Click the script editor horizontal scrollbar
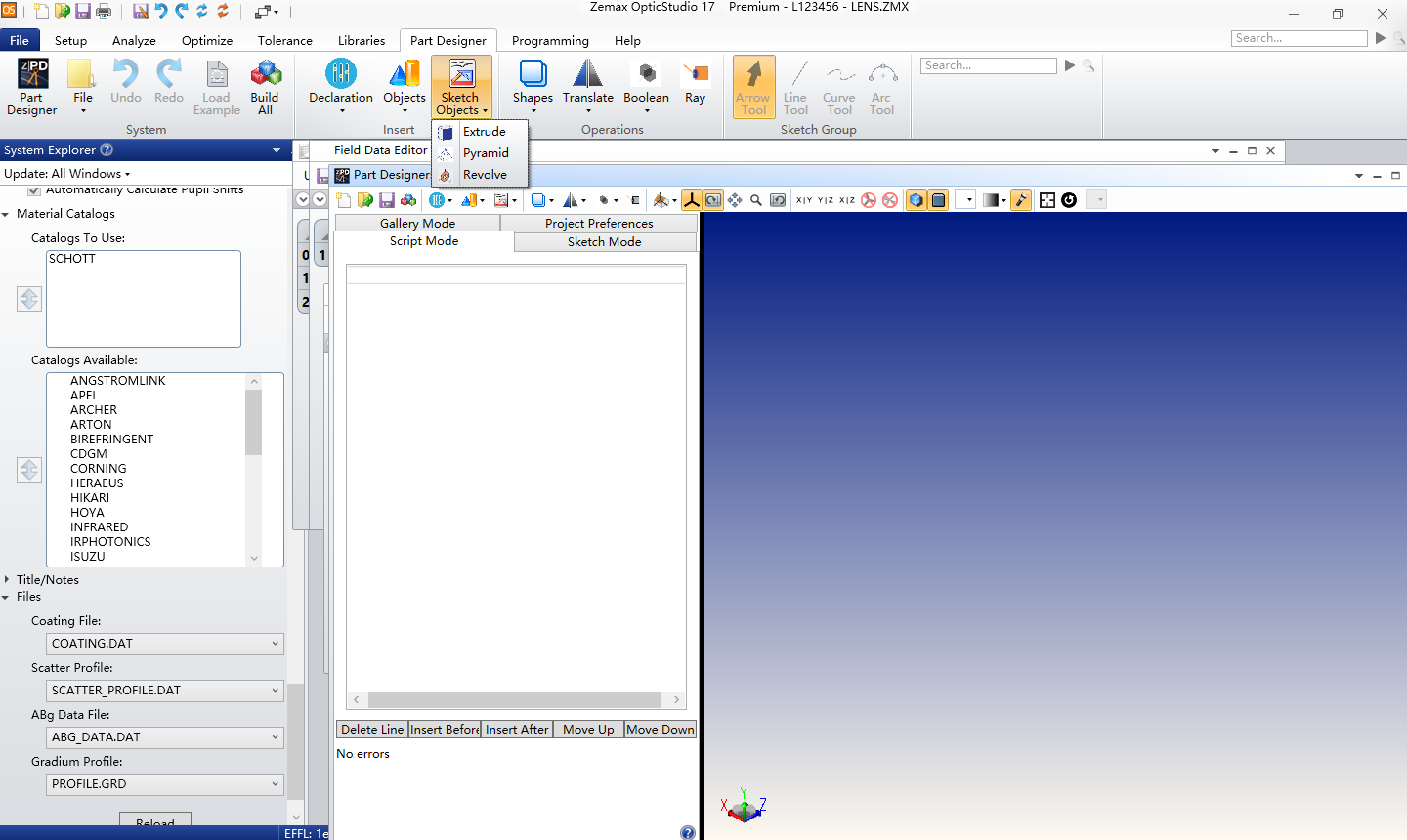 coord(516,700)
